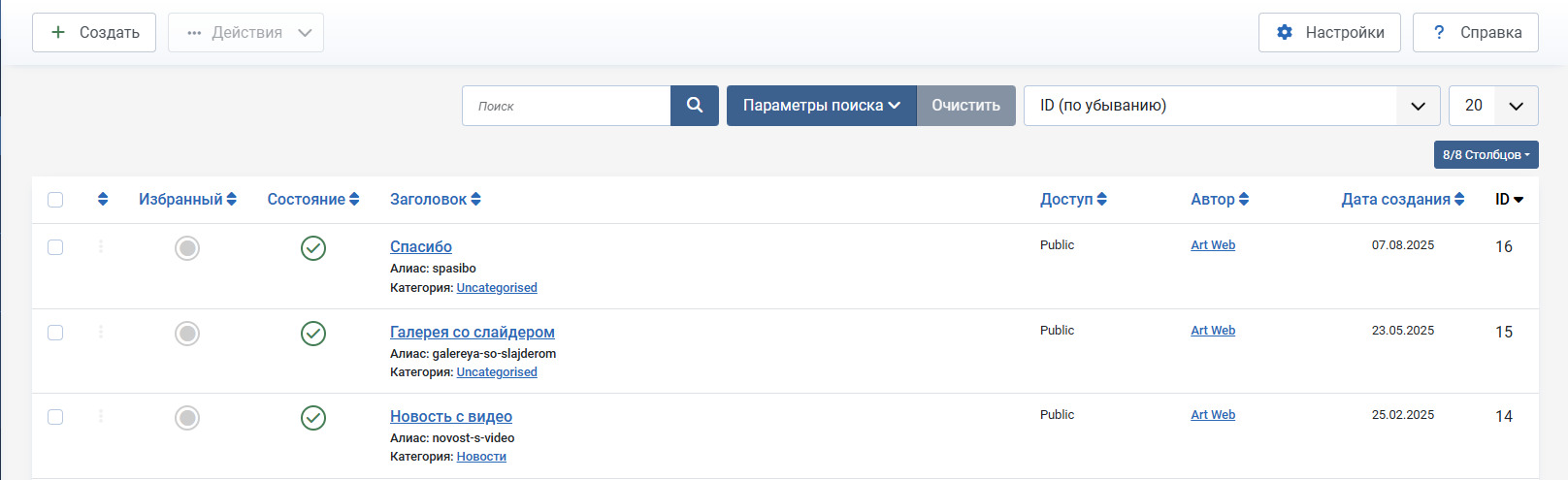
Task: Click alias text galereya-so-slajderom
Action: [x=494, y=354]
